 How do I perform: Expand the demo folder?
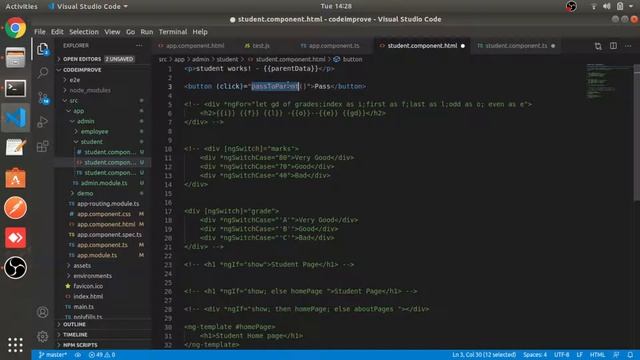pos(85,193)
